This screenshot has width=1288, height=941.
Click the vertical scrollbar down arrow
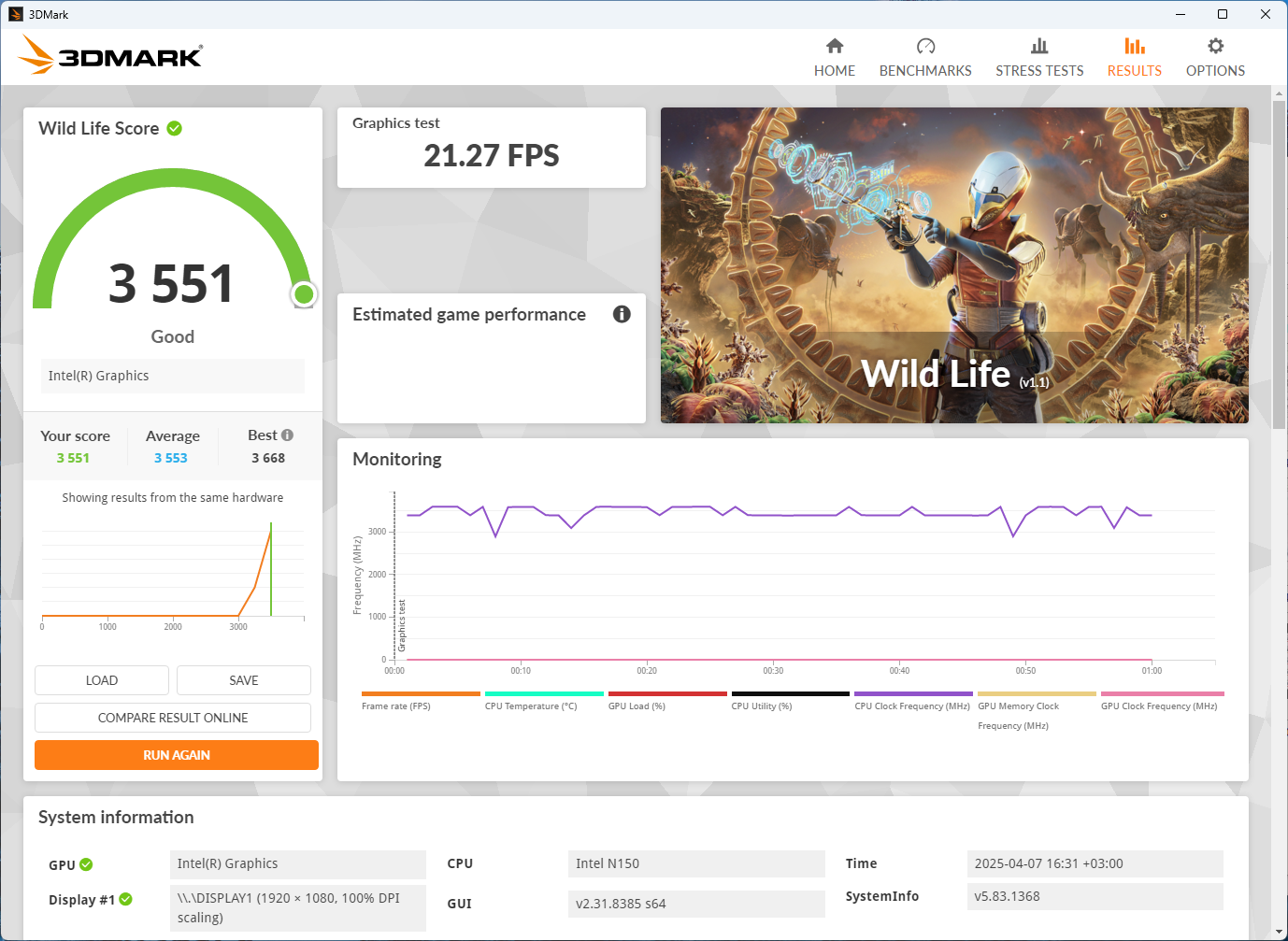1279,932
